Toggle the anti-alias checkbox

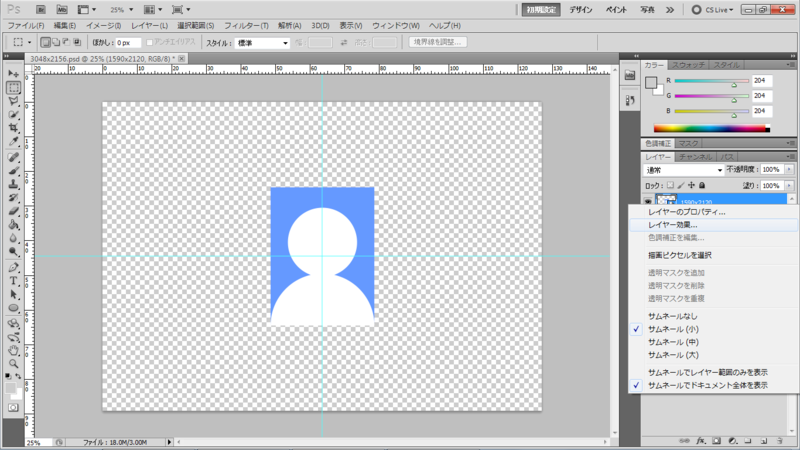point(149,43)
